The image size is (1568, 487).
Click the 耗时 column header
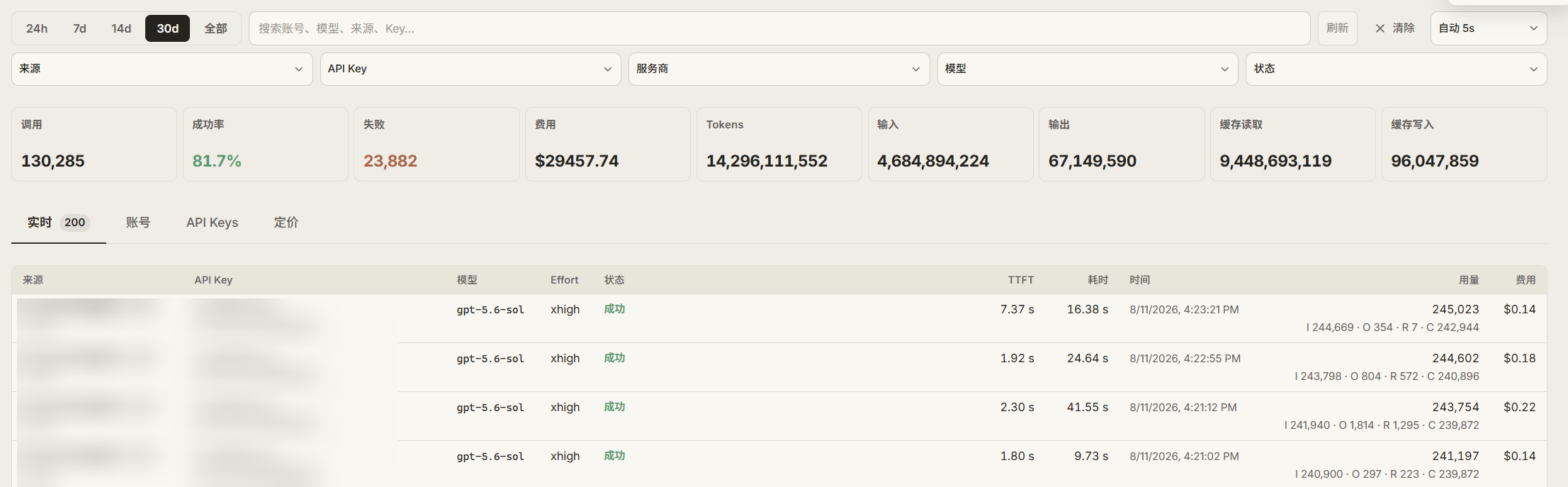click(1098, 280)
